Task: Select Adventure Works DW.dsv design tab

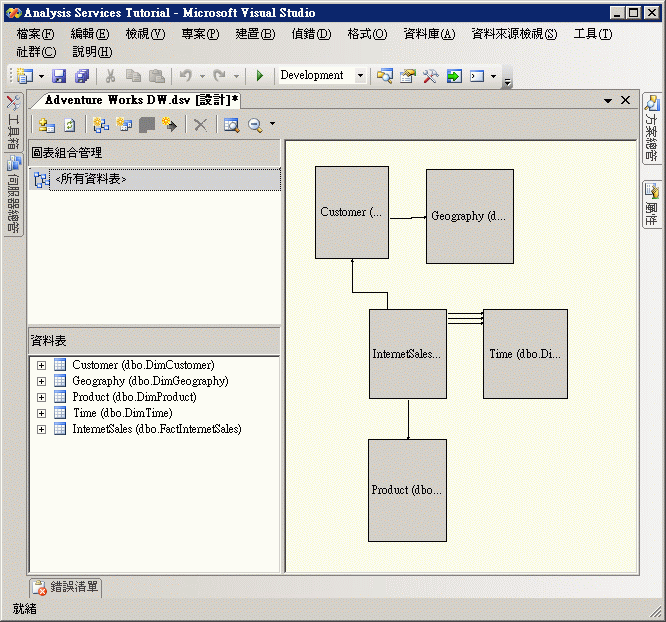Action: pyautogui.click(x=141, y=100)
